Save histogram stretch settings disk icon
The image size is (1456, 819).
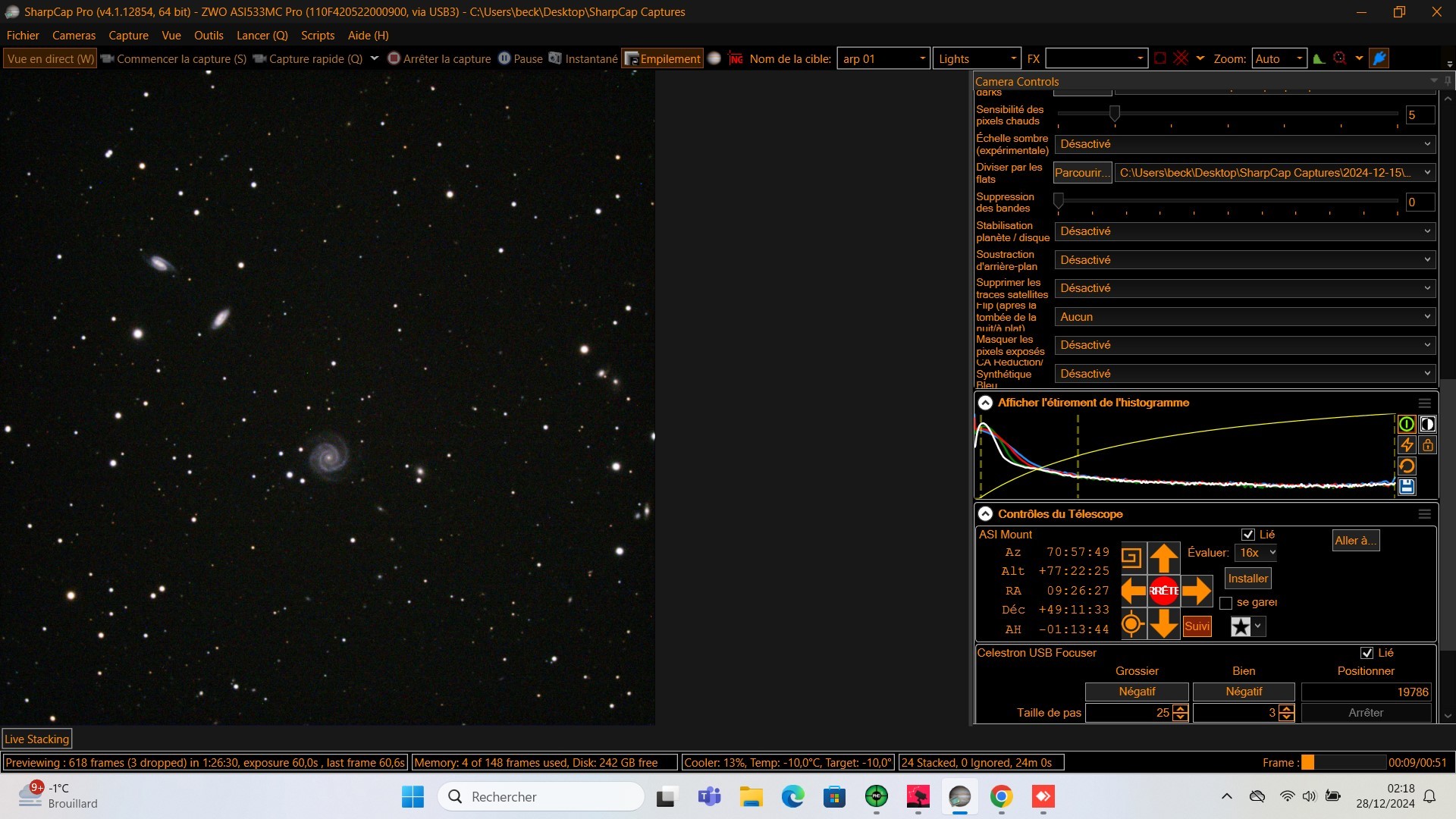point(1407,487)
